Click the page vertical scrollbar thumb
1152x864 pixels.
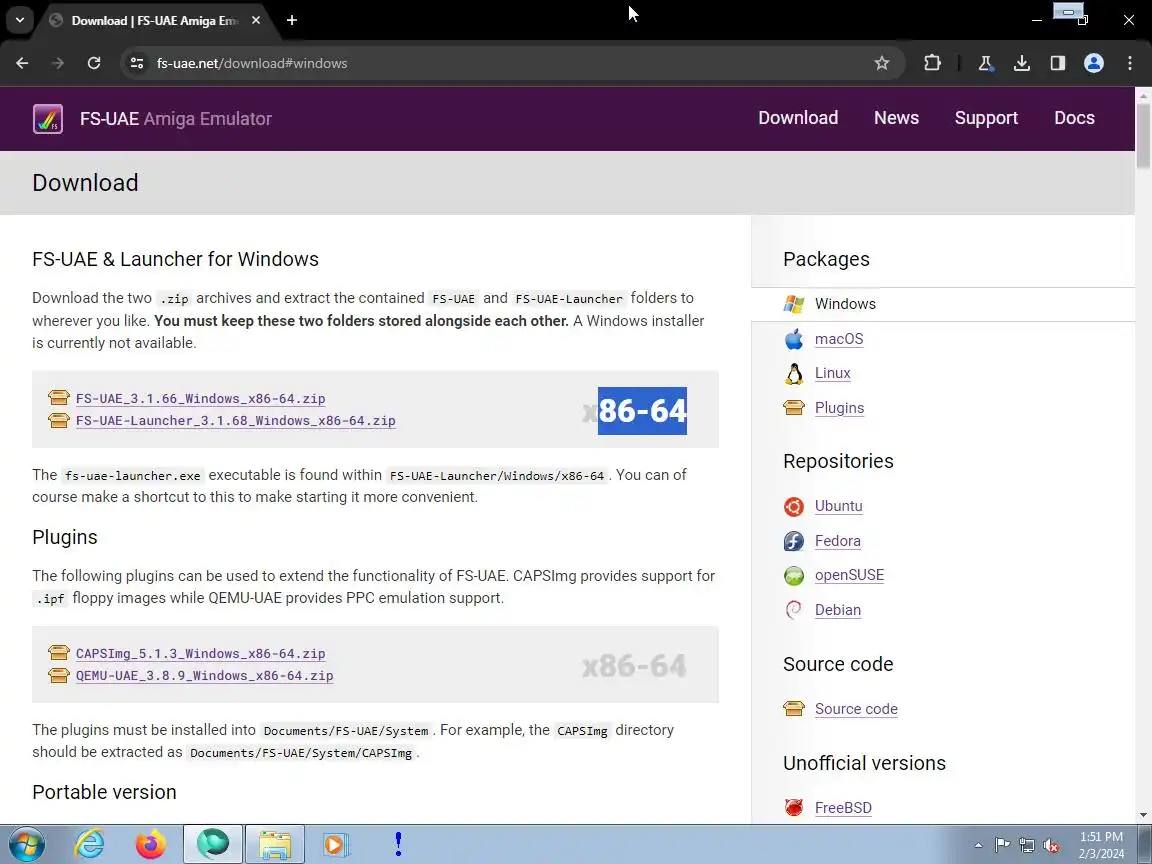pyautogui.click(x=1143, y=136)
